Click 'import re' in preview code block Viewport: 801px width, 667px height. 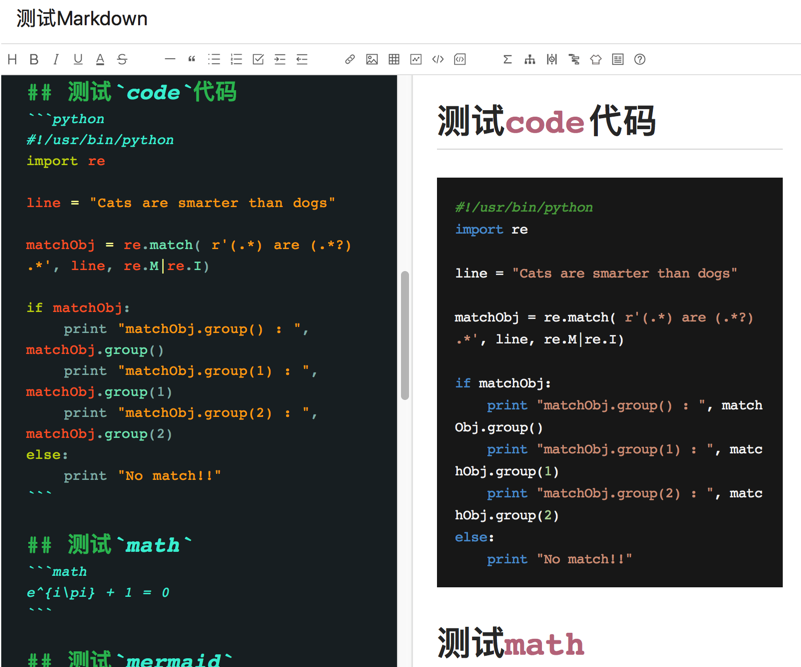(x=491, y=229)
